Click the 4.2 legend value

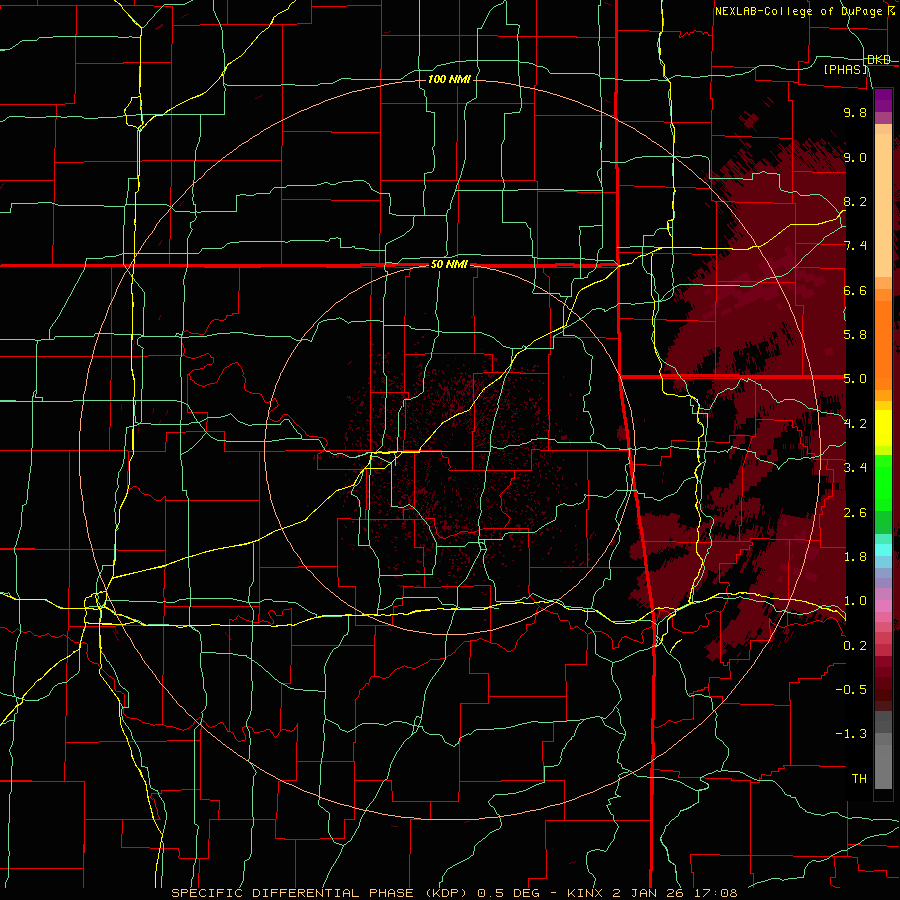(x=855, y=424)
